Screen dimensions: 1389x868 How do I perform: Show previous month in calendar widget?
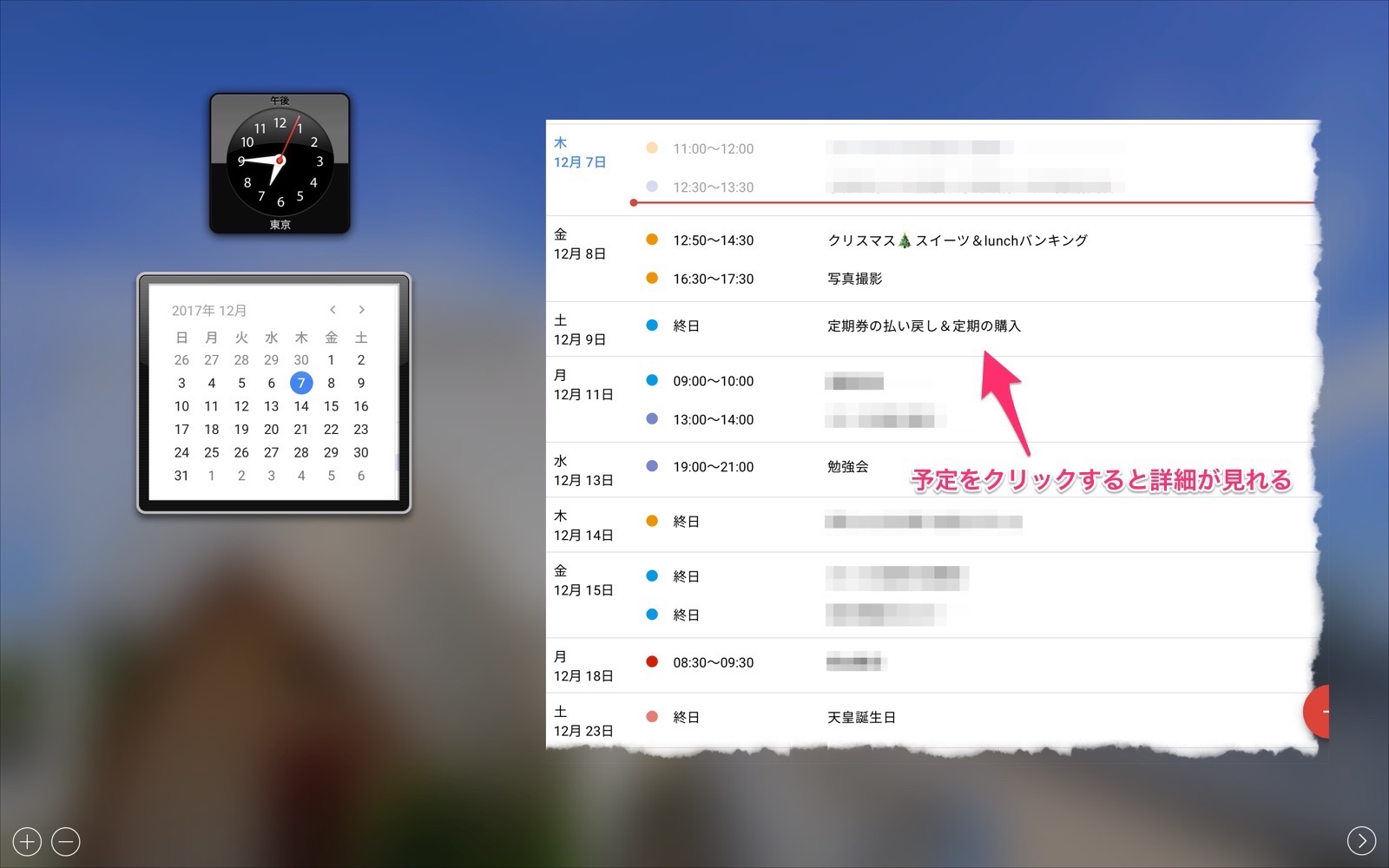[x=332, y=310]
